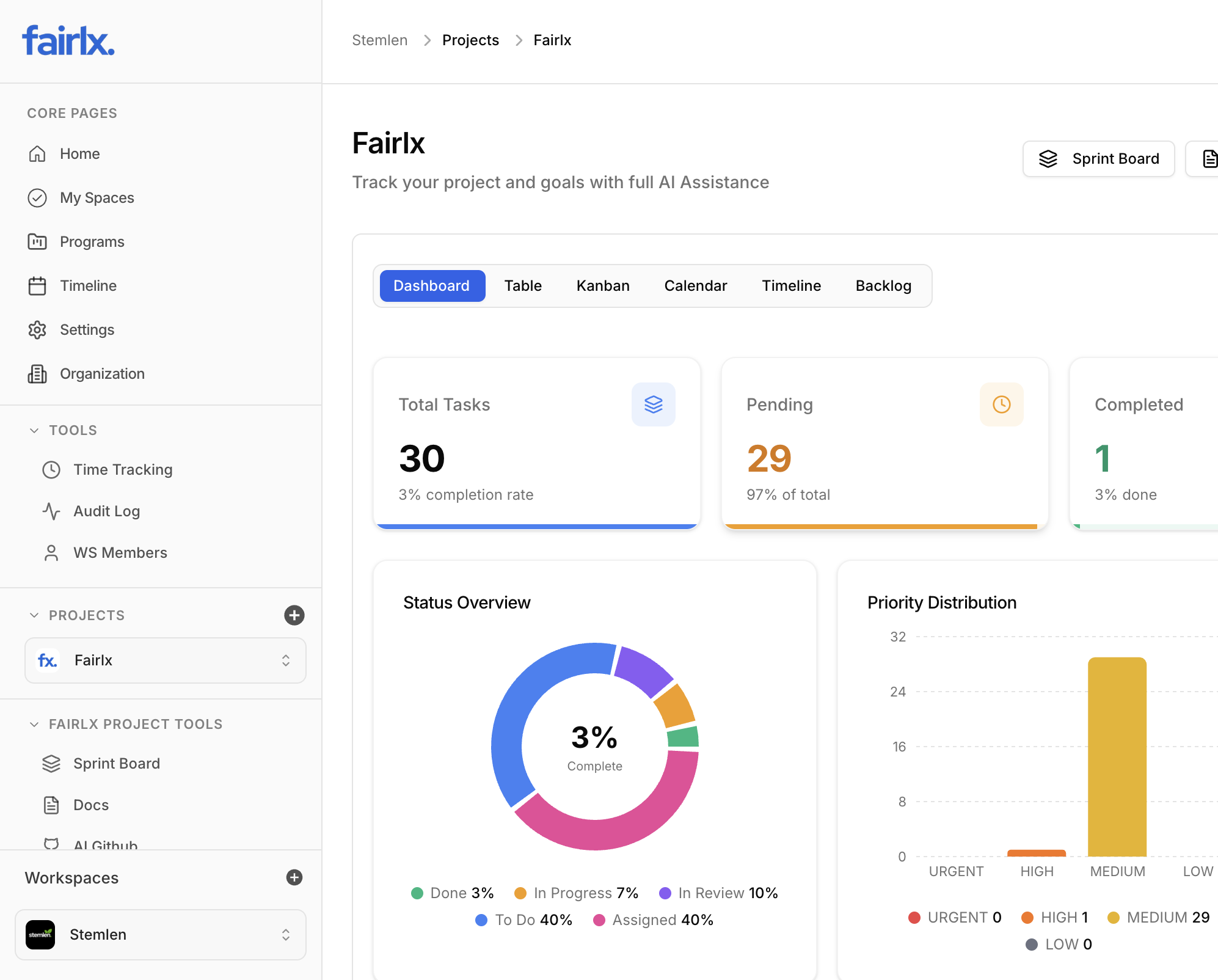This screenshot has width=1218, height=980.
Task: Open the Fairlx project selector dropdown
Action: (x=166, y=660)
